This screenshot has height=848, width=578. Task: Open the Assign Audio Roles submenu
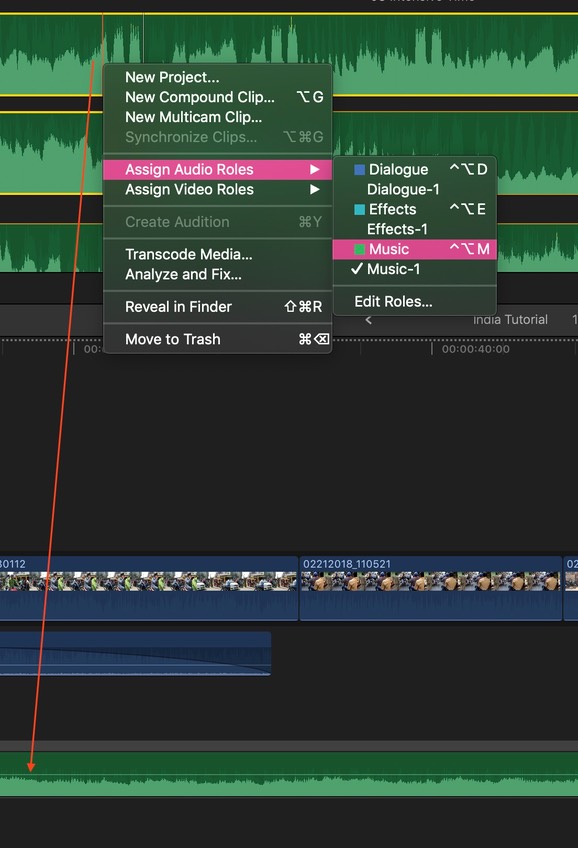(217, 169)
